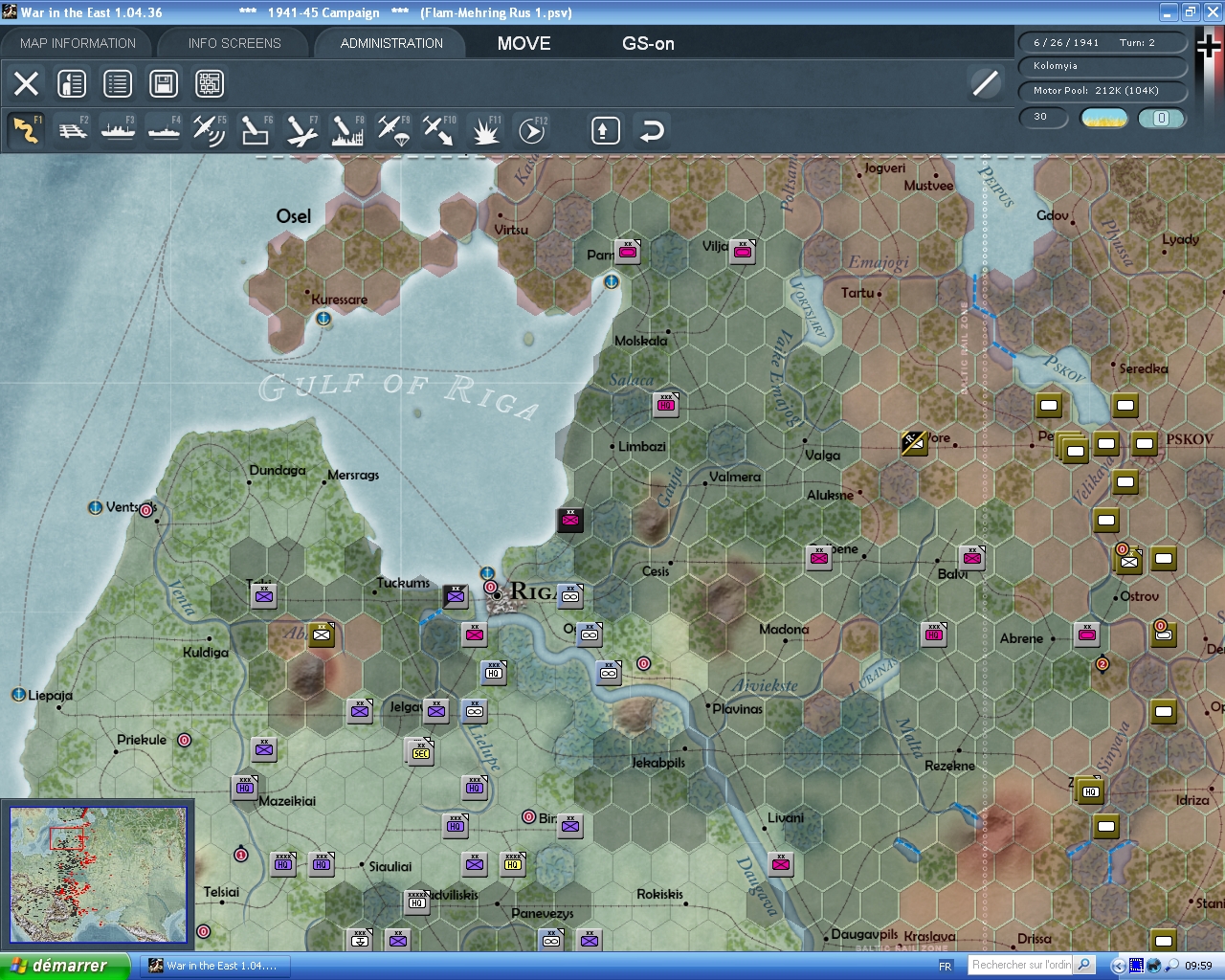1225x980 pixels.
Task: Click the taskbar clock 09:59
Action: click(1198, 966)
